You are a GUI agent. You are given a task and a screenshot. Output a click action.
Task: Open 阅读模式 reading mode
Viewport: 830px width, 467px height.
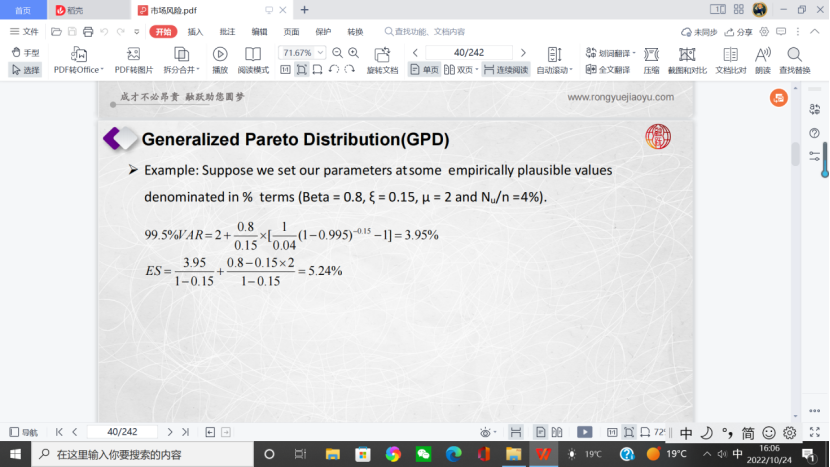click(x=253, y=54)
